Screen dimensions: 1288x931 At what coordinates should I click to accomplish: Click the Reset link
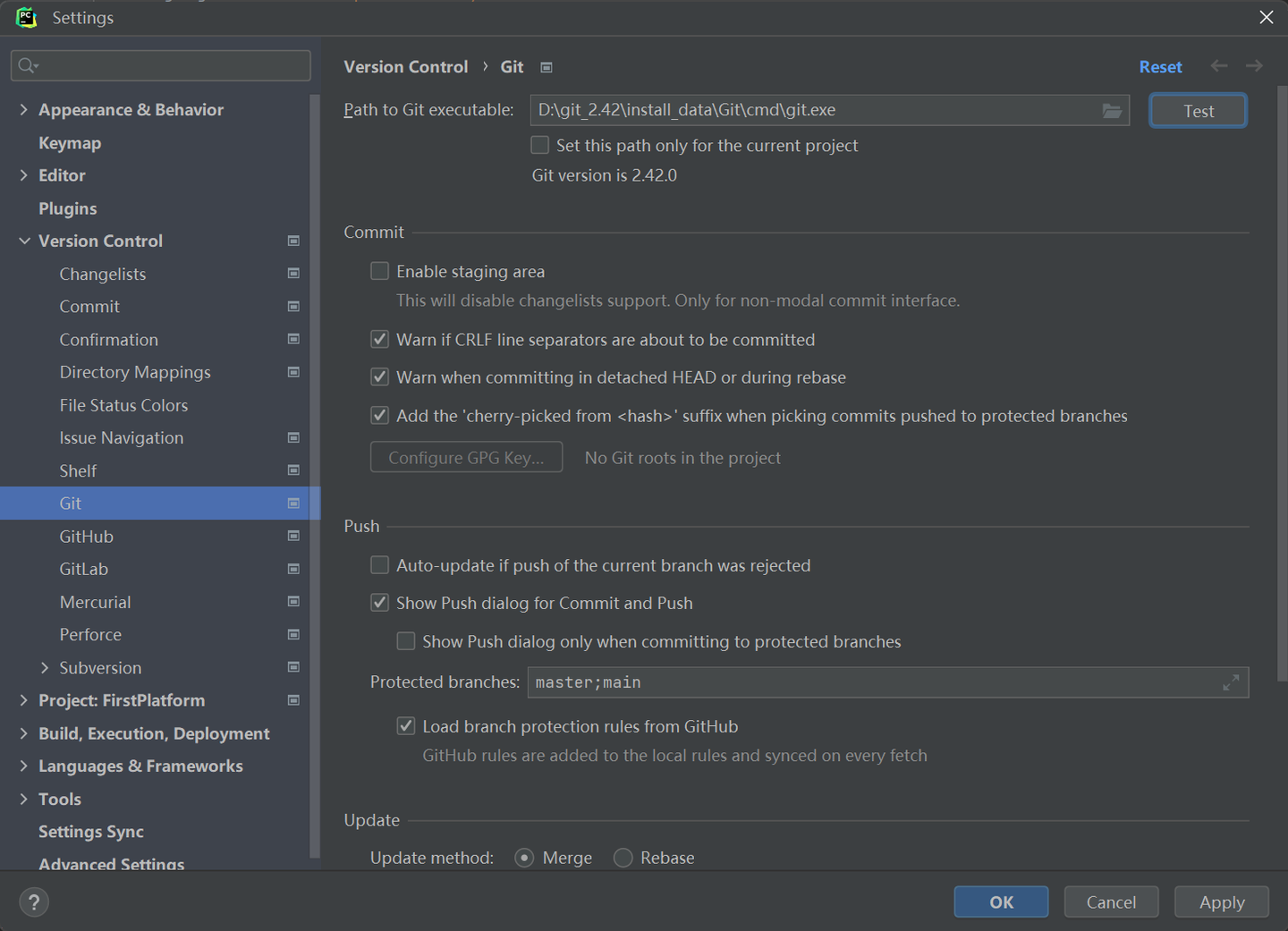[1160, 67]
